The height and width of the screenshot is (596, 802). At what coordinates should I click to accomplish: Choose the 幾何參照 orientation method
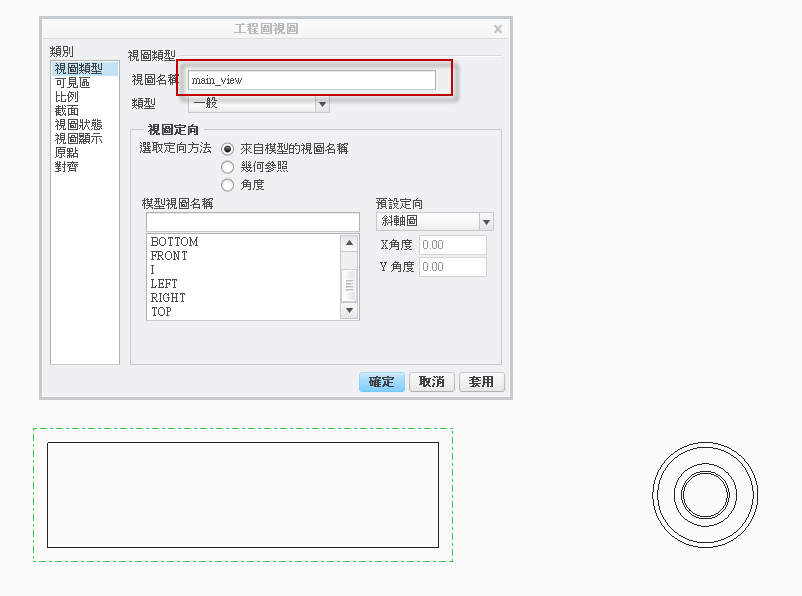tap(228, 166)
